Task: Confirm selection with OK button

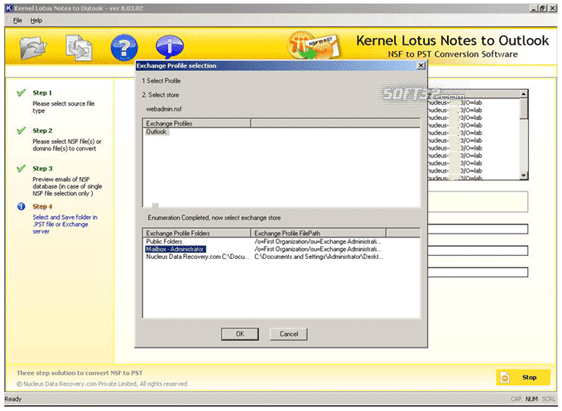Action: coord(240,334)
